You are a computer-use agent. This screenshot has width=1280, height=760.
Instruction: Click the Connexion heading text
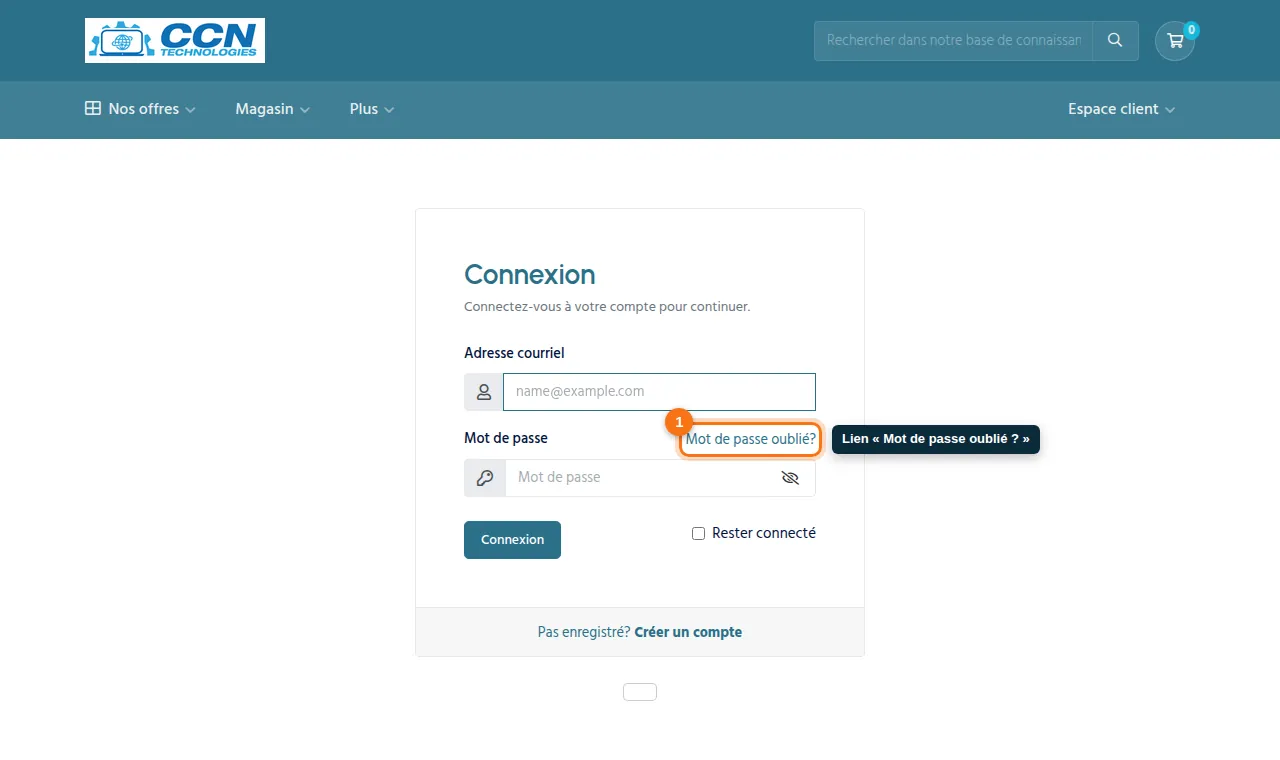click(x=530, y=275)
